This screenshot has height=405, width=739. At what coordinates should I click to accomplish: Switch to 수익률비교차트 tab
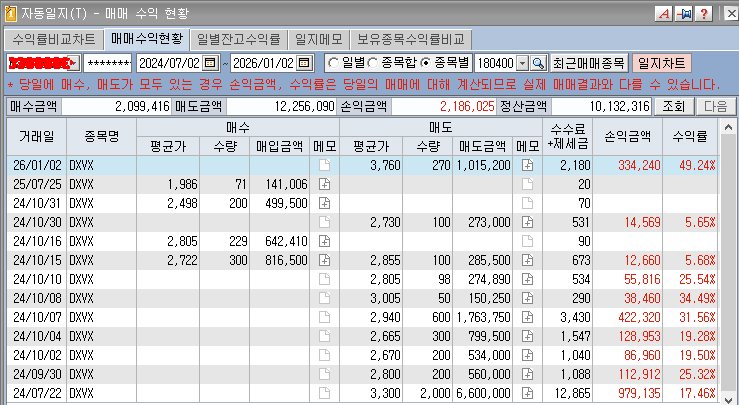click(54, 39)
